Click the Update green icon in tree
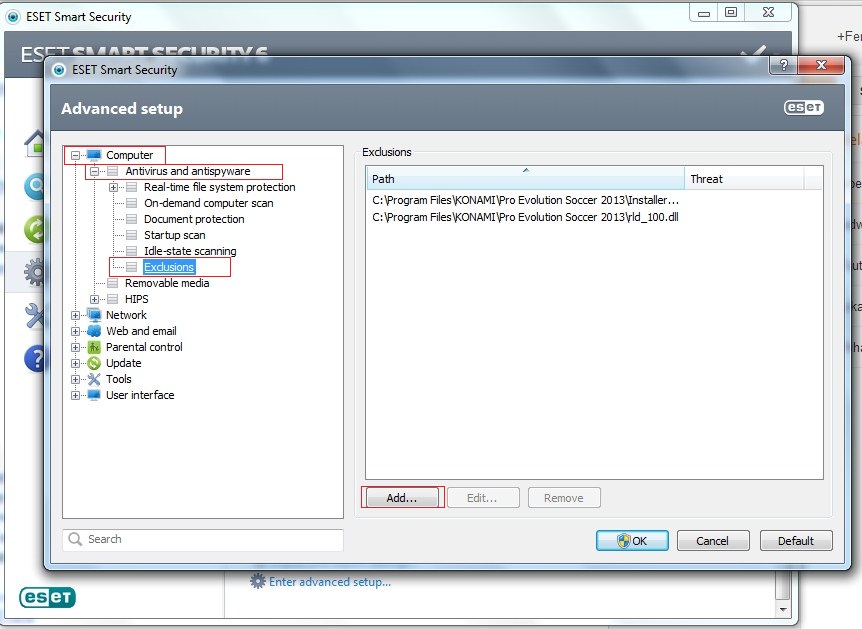 coord(94,363)
